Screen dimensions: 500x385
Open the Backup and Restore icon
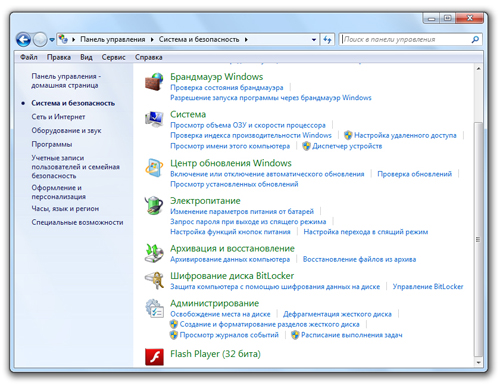tap(154, 253)
